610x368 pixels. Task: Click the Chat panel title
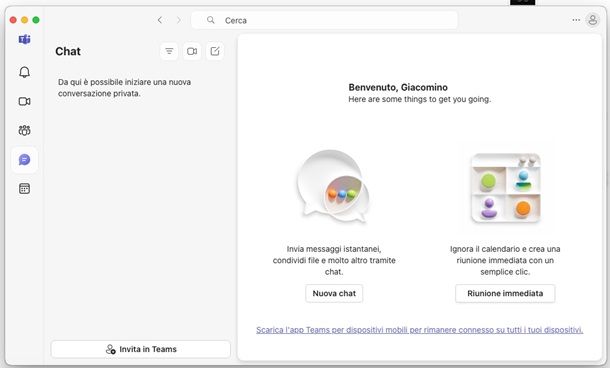[68, 51]
